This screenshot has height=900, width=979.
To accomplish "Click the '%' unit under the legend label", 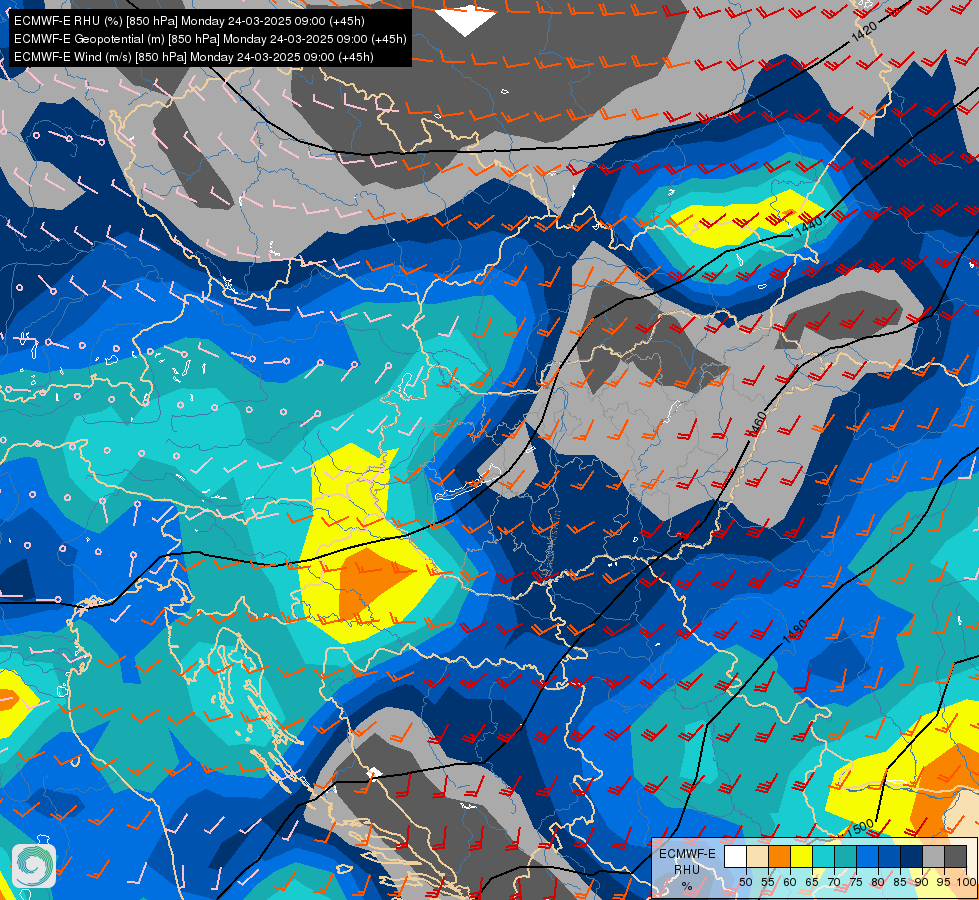I will click(x=687, y=886).
